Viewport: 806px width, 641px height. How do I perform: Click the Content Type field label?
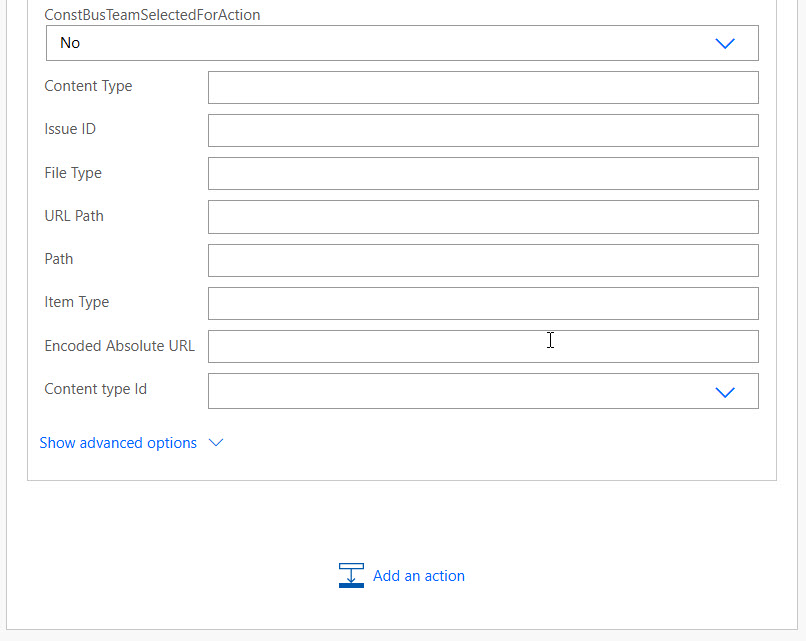click(x=88, y=86)
